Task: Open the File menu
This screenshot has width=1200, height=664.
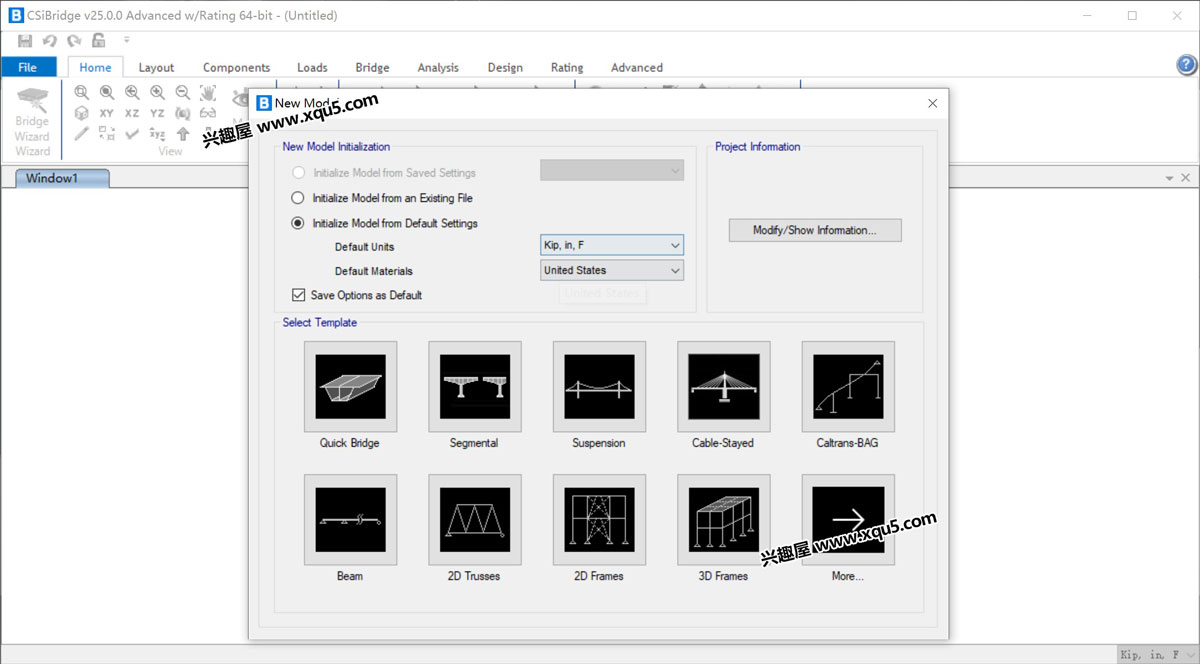Action: coord(28,67)
